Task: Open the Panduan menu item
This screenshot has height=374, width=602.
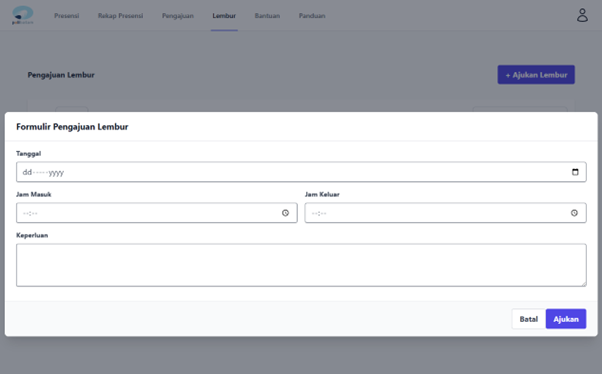Action: pyautogui.click(x=312, y=16)
